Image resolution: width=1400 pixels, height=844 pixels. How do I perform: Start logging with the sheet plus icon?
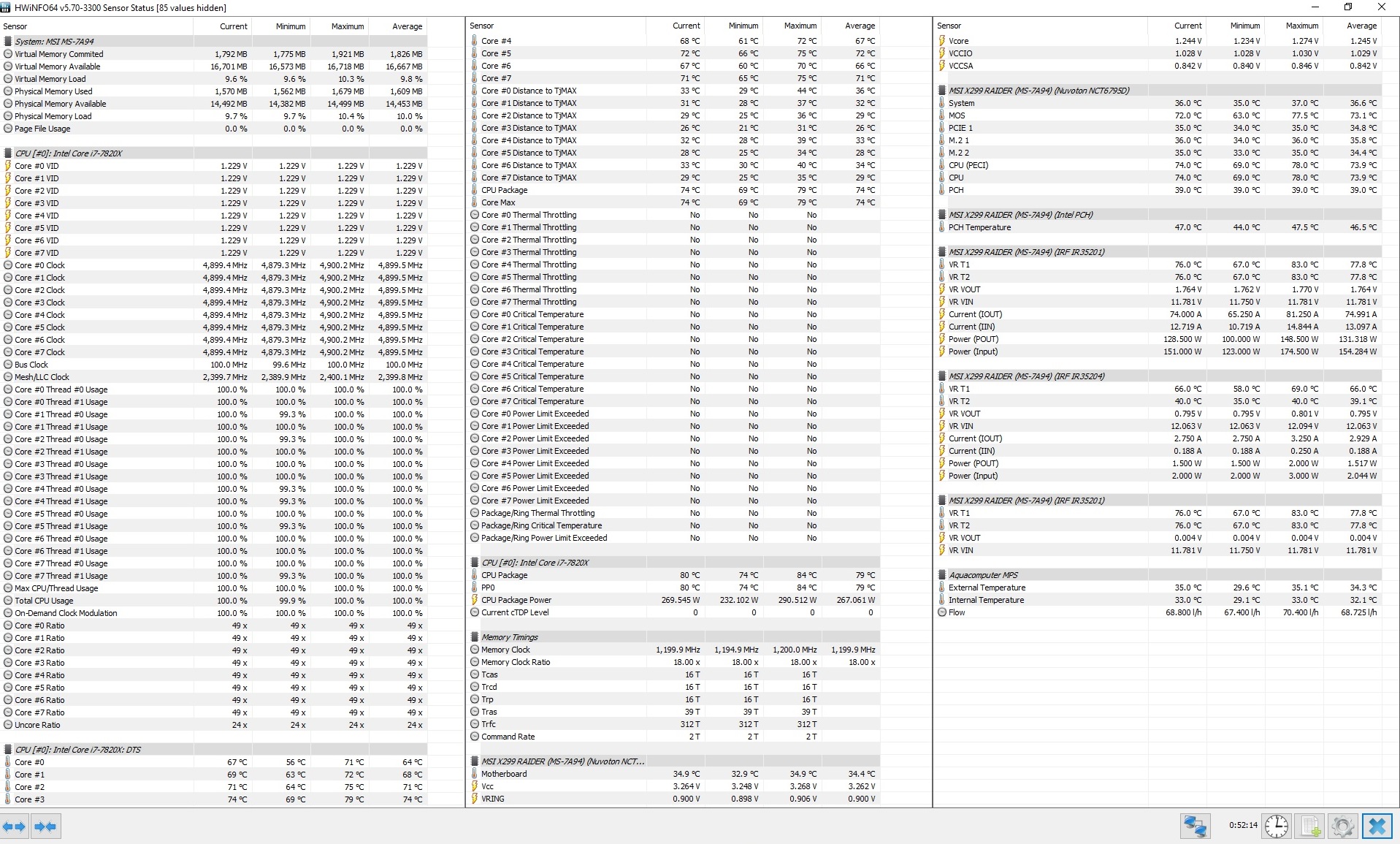click(1309, 826)
